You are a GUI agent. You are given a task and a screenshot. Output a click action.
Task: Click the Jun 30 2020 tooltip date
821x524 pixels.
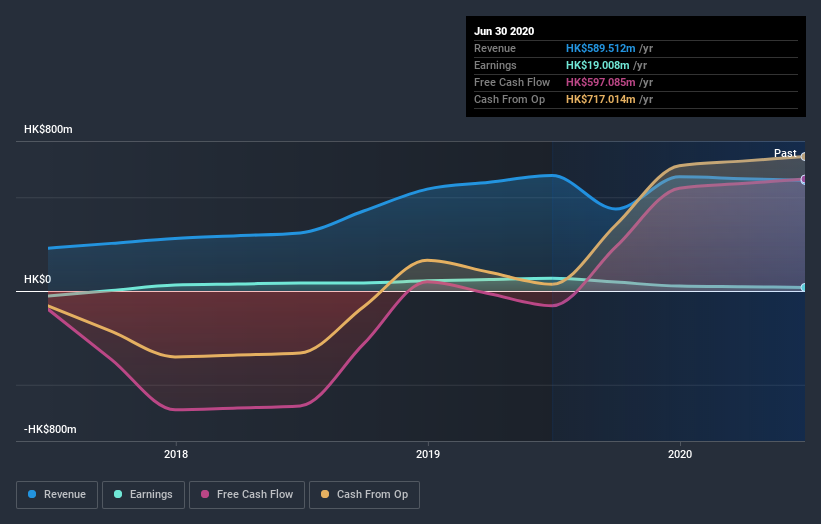click(504, 31)
